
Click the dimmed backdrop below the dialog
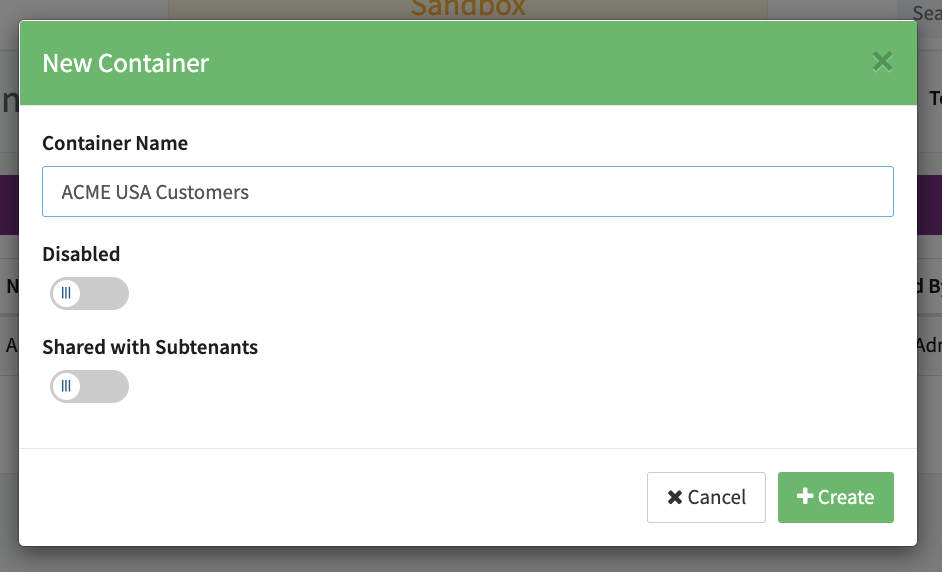[470, 560]
